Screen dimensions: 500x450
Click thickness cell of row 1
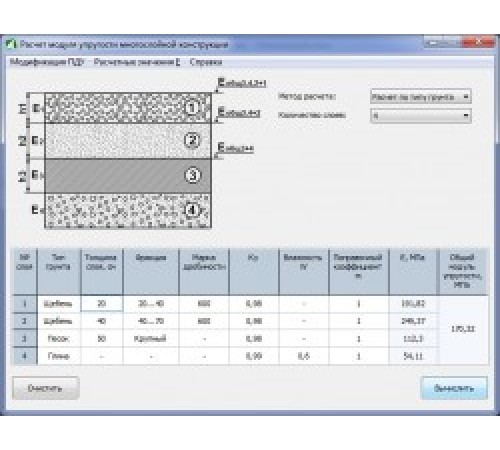102,304
